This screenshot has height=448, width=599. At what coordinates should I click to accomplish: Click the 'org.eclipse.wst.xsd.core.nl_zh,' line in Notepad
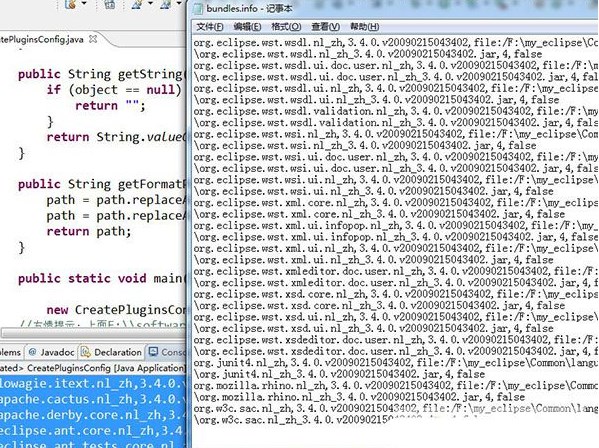tap(395, 294)
